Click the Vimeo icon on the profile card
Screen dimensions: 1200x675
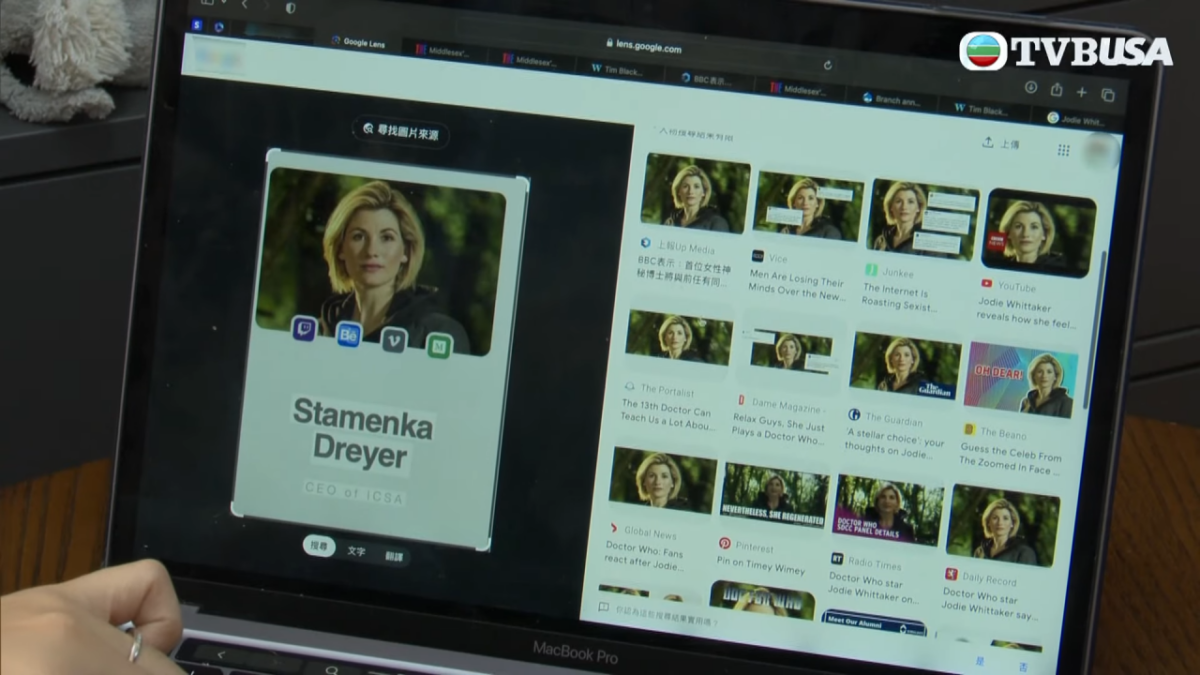point(394,340)
